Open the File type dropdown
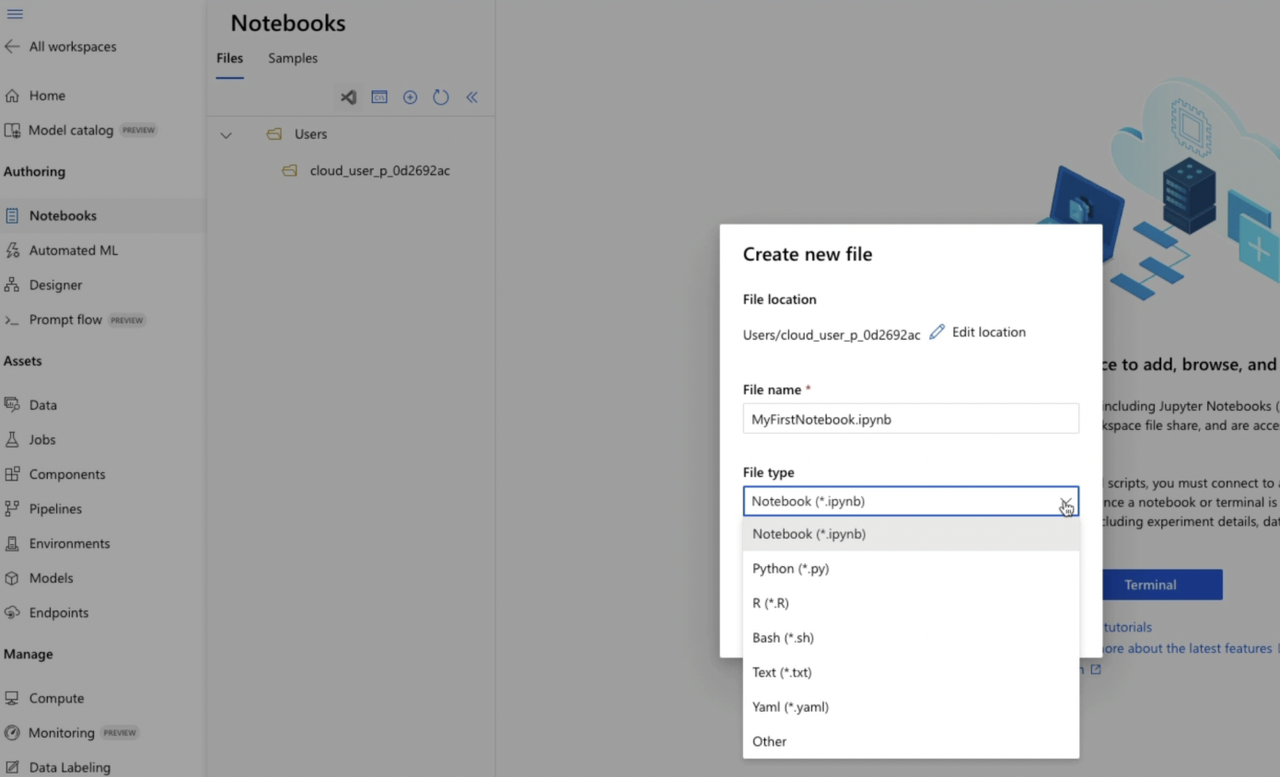1280x777 pixels. (1064, 501)
